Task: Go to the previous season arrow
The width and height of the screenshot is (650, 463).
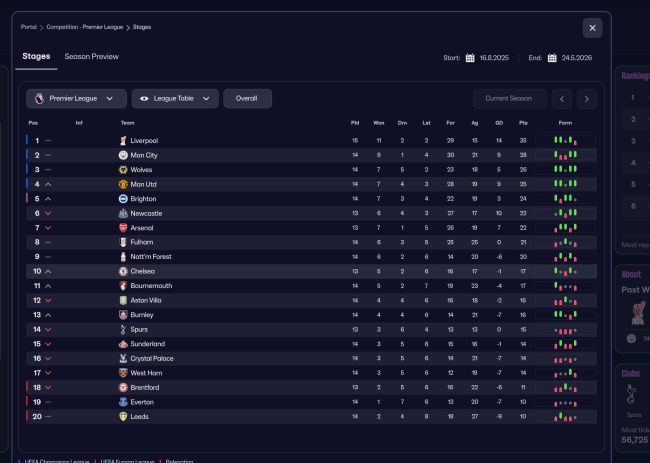Action: (562, 98)
